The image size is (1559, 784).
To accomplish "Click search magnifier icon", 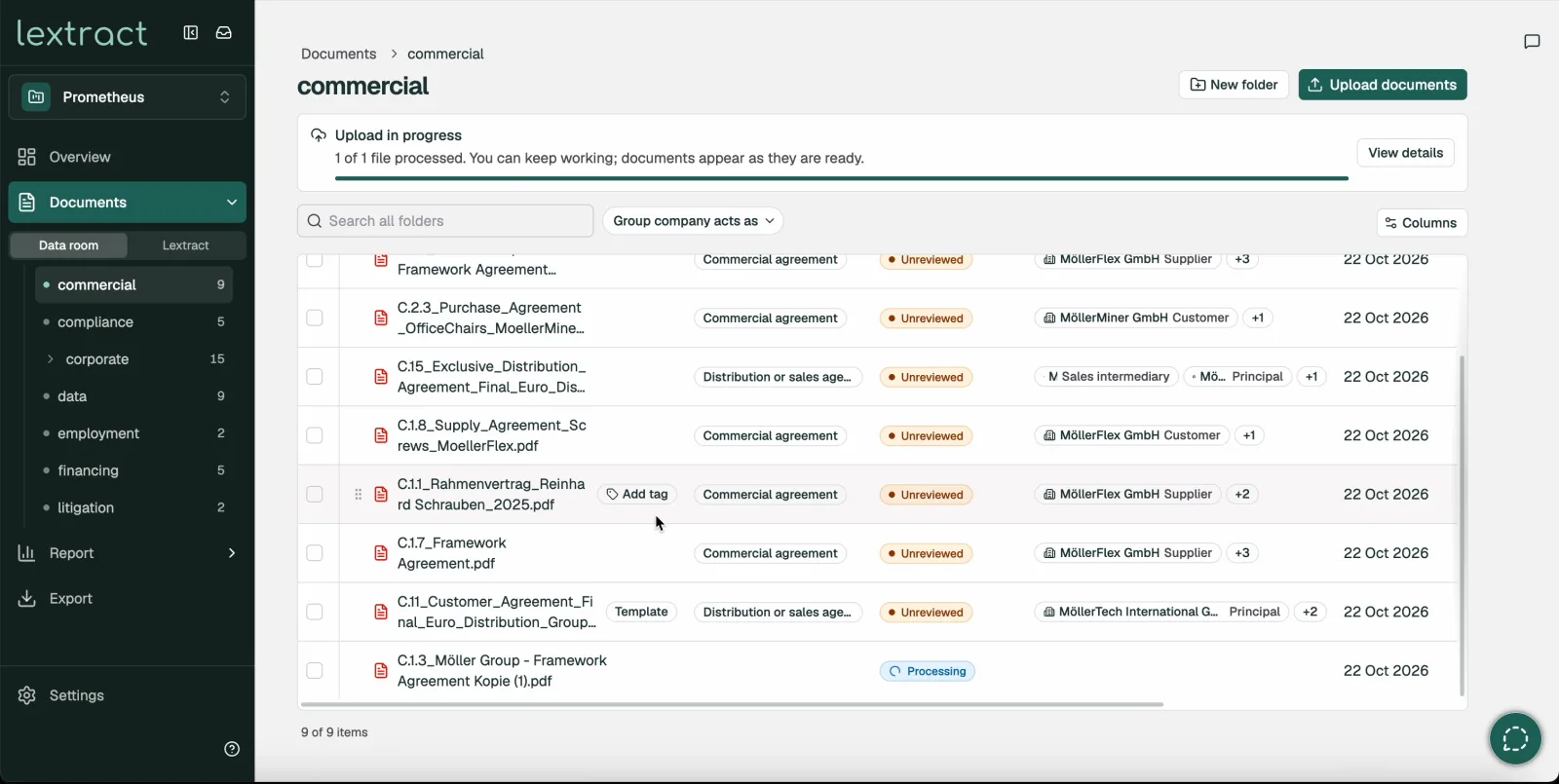I will (315, 221).
